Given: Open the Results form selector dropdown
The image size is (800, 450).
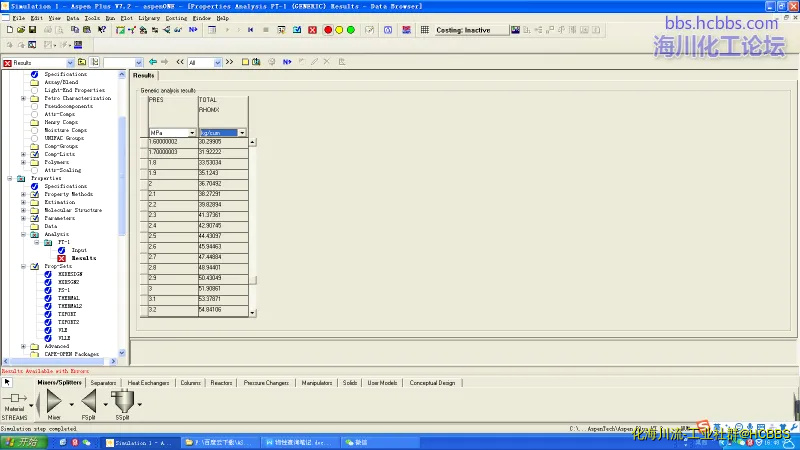Looking at the screenshot, I should 70,63.
